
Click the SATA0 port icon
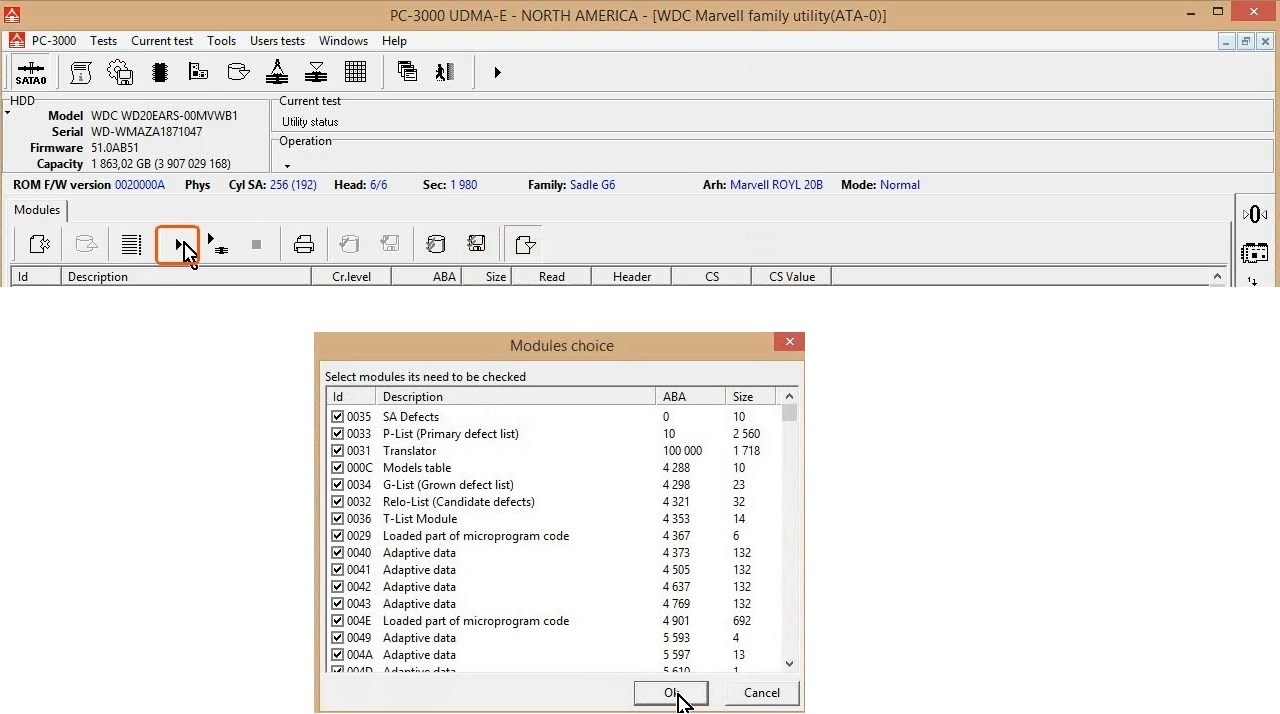(x=30, y=73)
